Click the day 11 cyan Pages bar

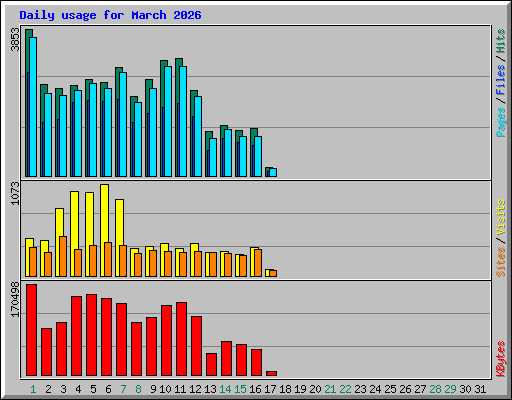pyautogui.click(x=183, y=121)
